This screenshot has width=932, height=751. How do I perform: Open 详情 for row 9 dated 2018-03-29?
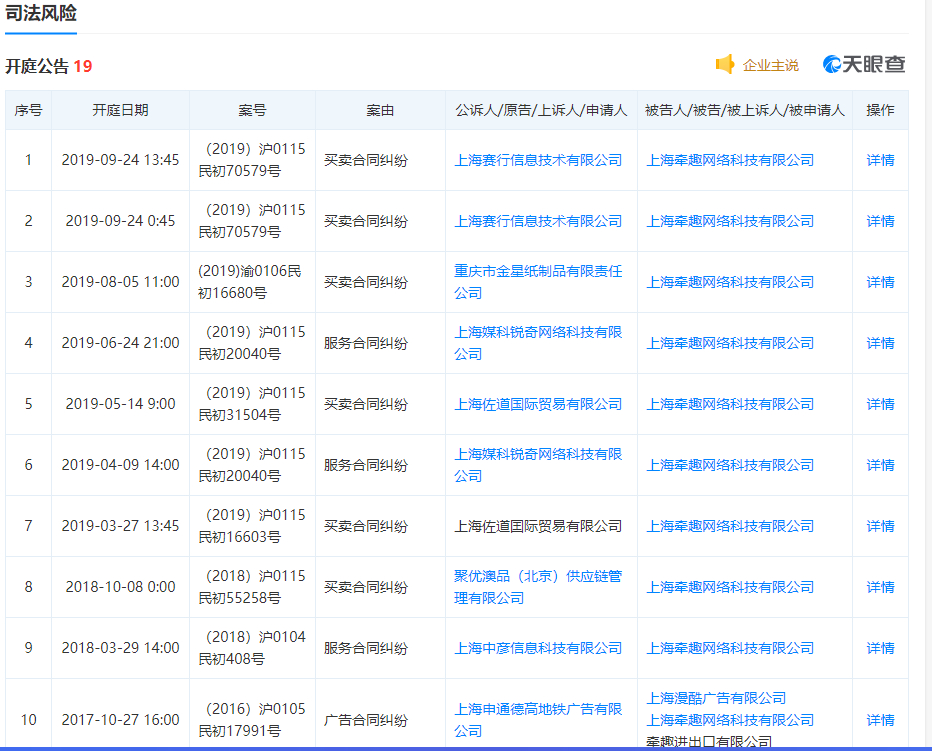click(880, 648)
